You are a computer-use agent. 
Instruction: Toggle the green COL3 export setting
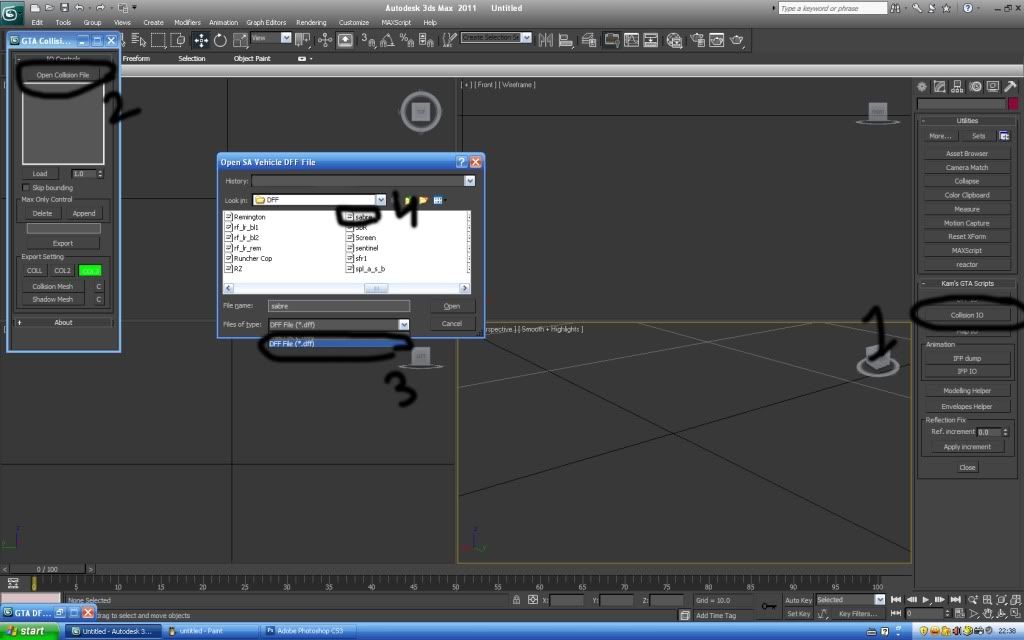click(90, 270)
